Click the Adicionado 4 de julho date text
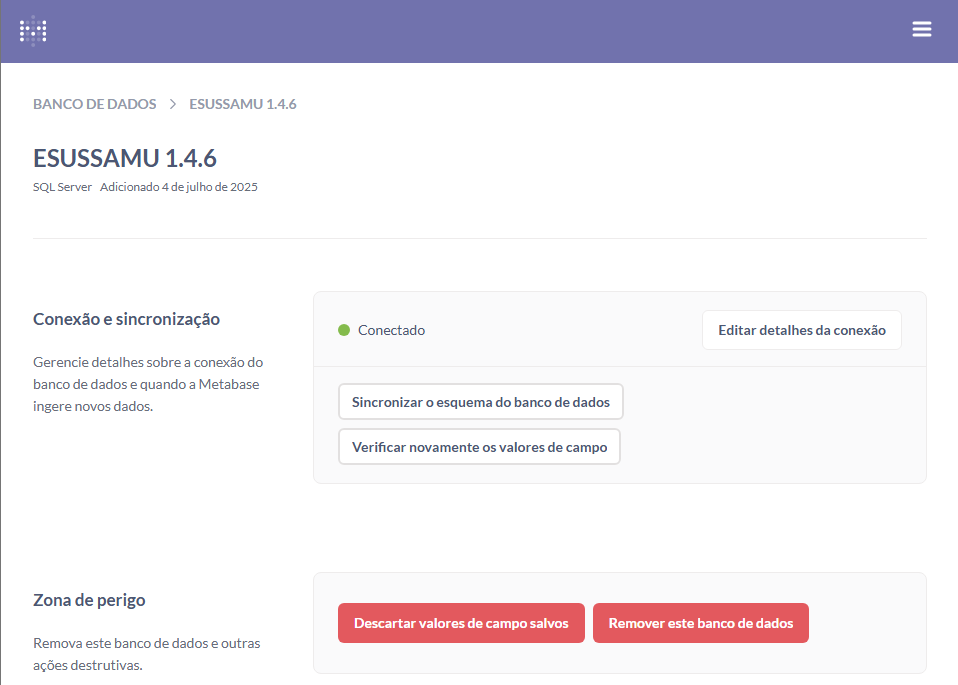Viewport: 958px width, 685px height. pyautogui.click(x=179, y=187)
